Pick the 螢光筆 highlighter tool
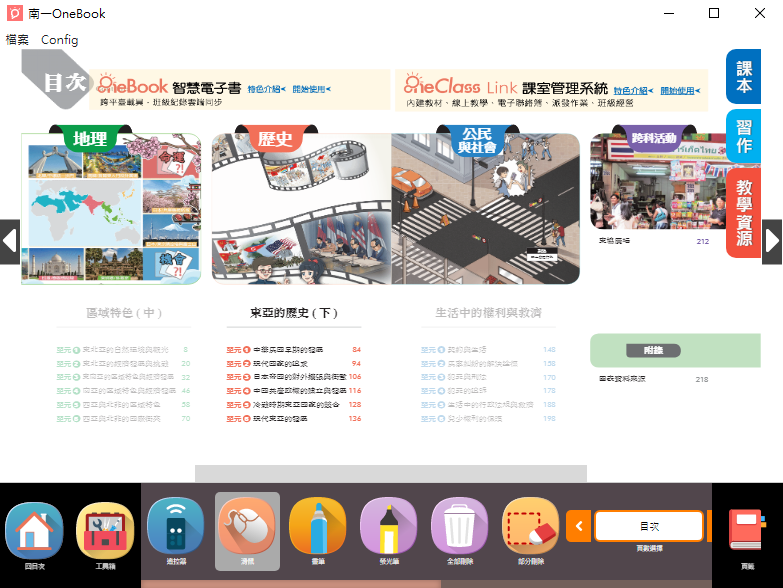Viewport: 783px width, 588px height. click(388, 527)
